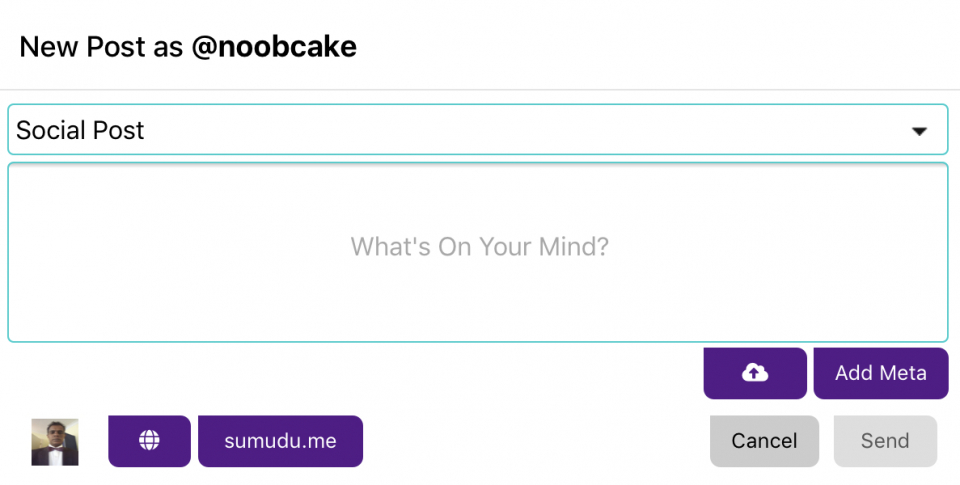Click the @noobcake username in header

coord(274,46)
